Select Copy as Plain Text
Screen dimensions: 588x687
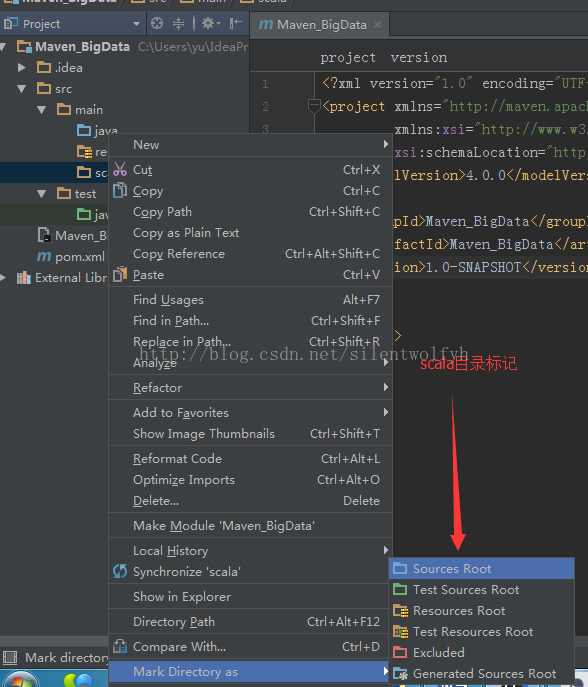(x=251, y=233)
